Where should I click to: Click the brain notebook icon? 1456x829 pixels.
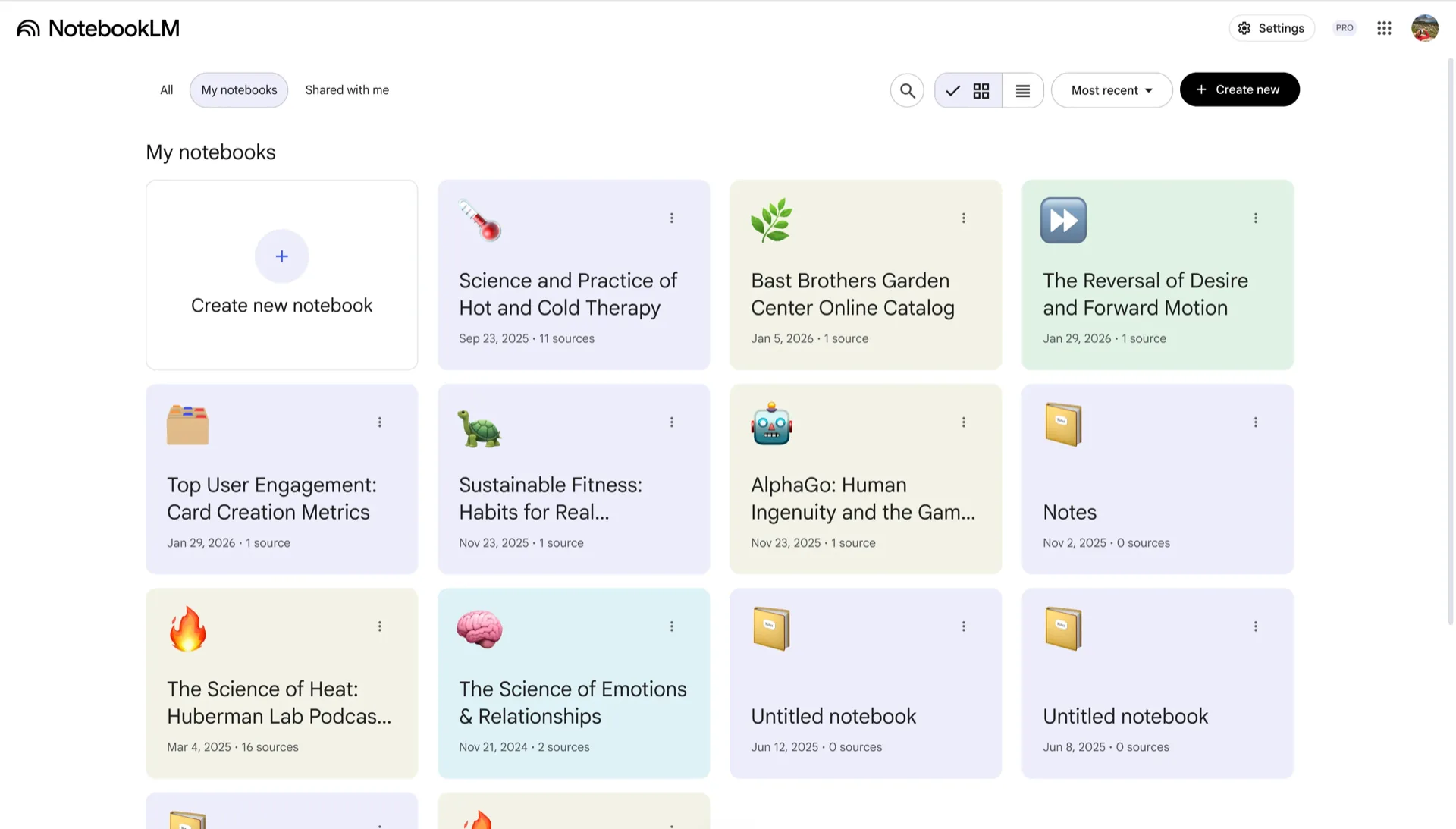pos(480,630)
